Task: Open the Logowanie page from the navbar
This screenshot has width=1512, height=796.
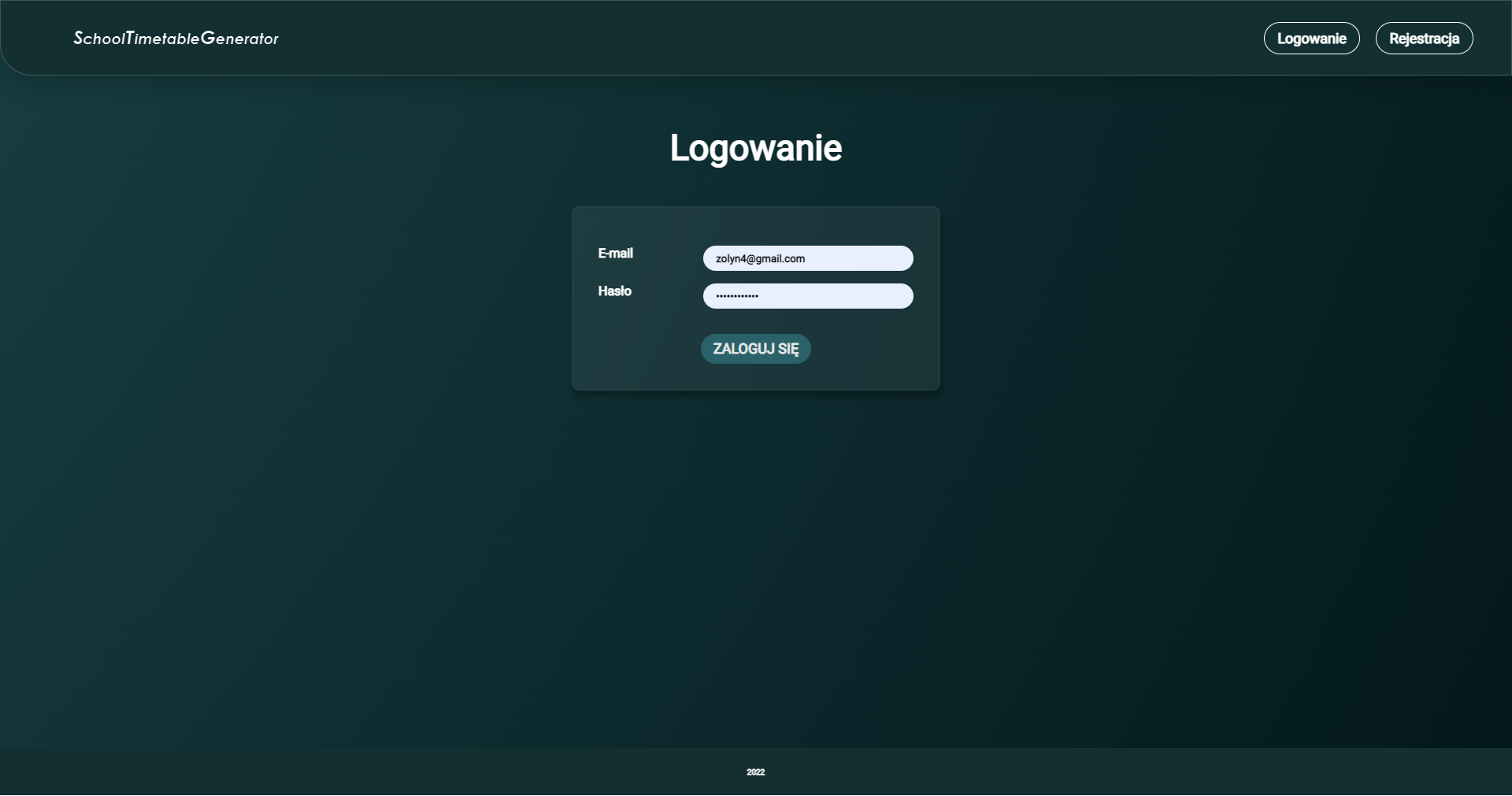Action: pyautogui.click(x=1310, y=38)
